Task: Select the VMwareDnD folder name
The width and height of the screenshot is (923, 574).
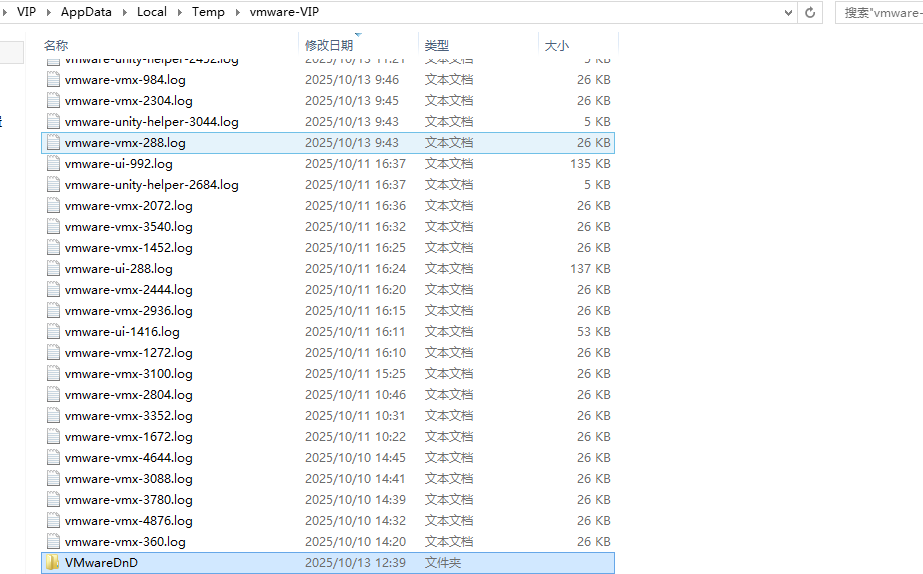Action: click(101, 563)
